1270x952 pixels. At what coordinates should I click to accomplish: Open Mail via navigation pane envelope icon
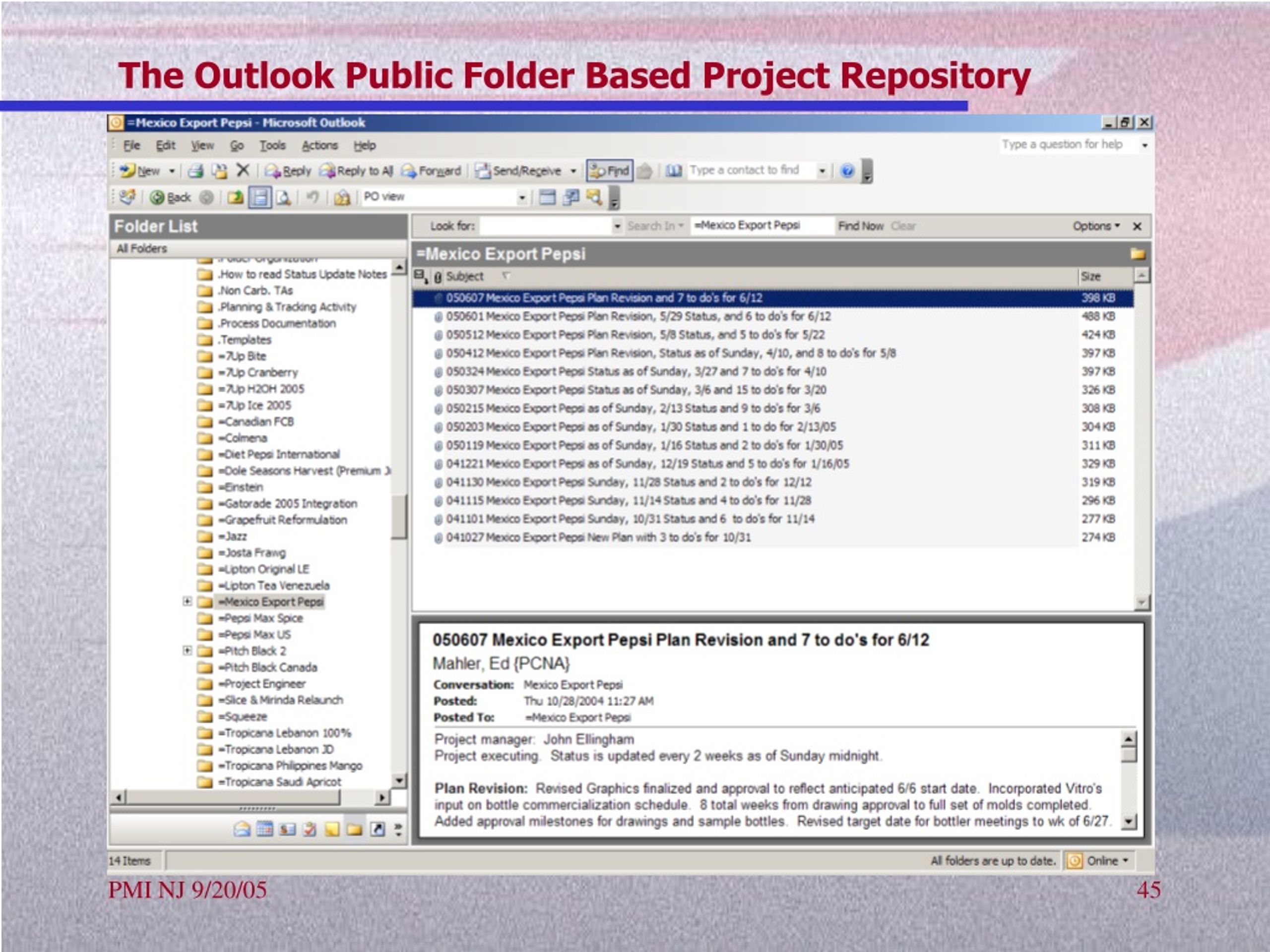(242, 829)
